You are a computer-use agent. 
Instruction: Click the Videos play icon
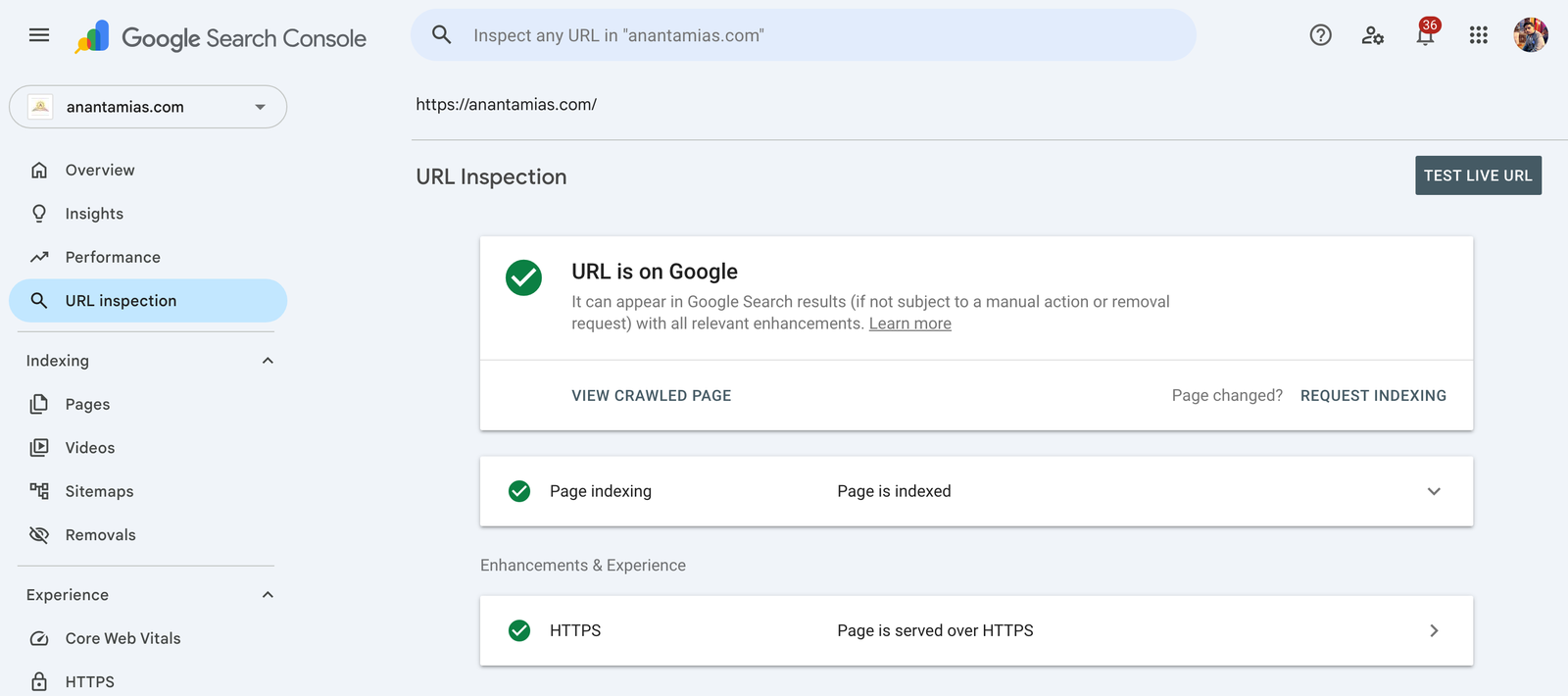tap(39, 448)
